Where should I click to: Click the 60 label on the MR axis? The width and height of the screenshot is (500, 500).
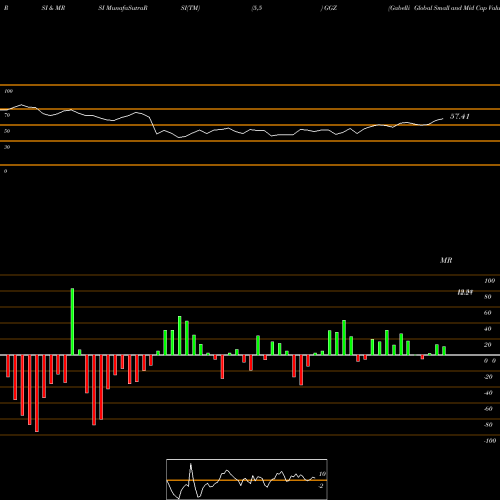[x=488, y=313]
